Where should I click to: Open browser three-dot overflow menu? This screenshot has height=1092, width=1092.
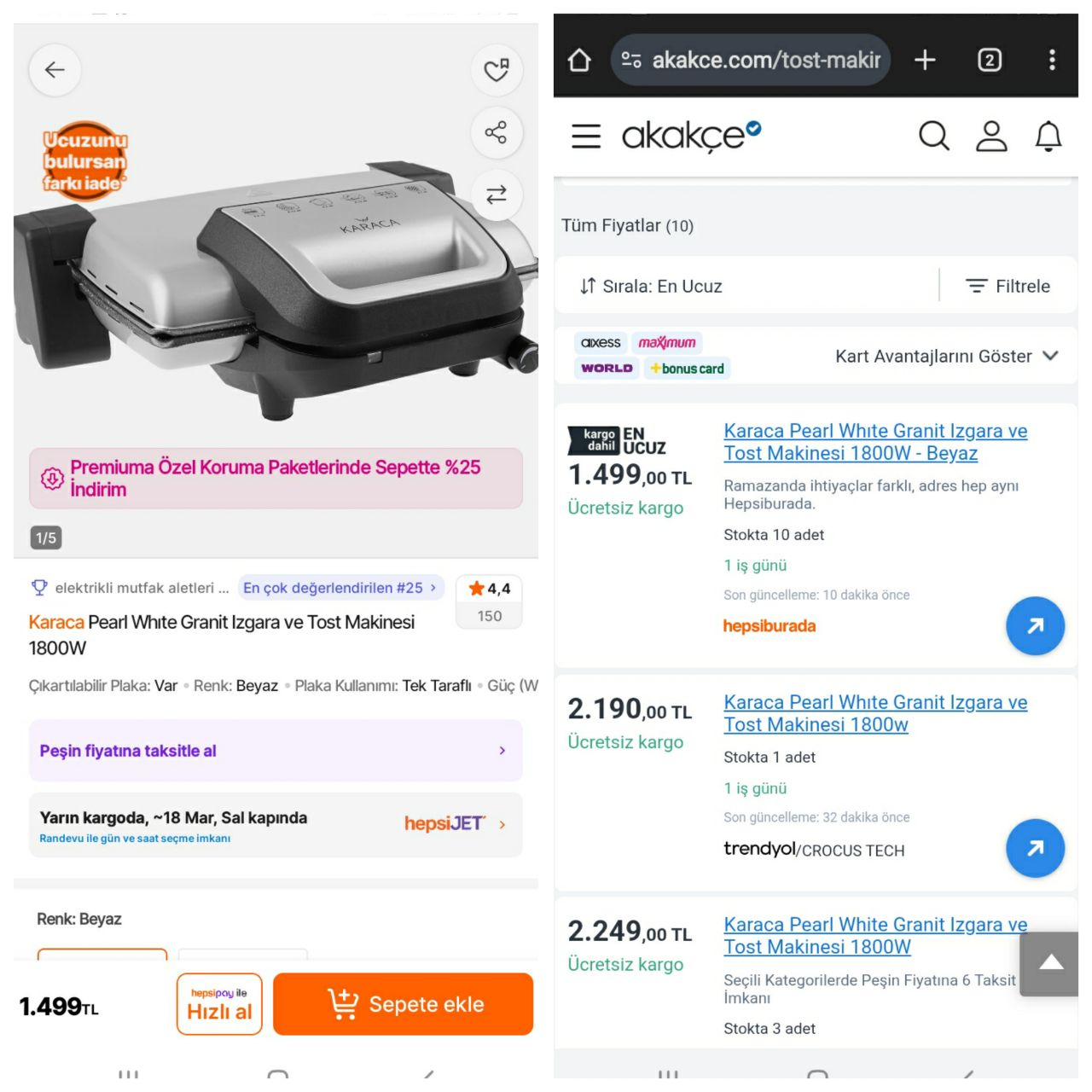pyautogui.click(x=1052, y=60)
